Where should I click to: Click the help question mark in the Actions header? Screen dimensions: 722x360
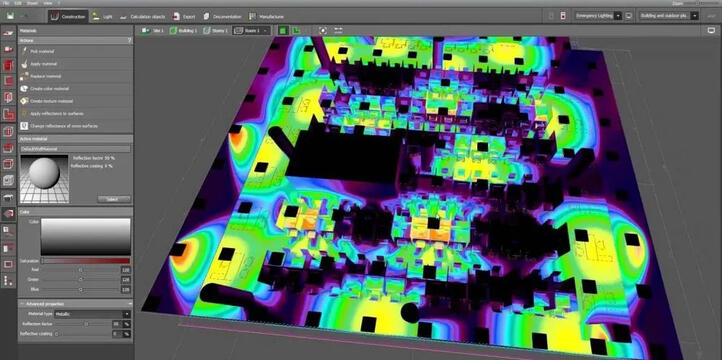(x=129, y=41)
